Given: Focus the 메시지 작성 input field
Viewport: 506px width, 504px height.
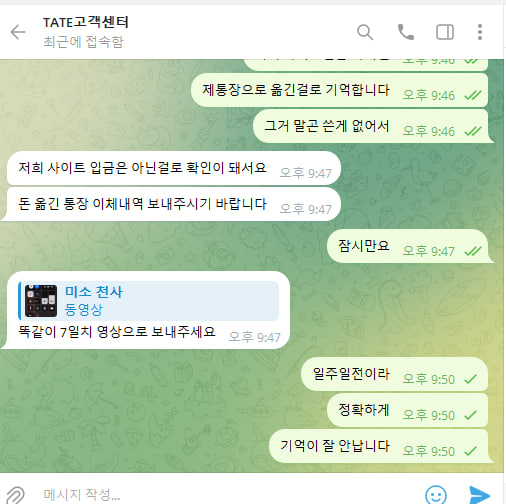Looking at the screenshot, I should pyautogui.click(x=227, y=495).
